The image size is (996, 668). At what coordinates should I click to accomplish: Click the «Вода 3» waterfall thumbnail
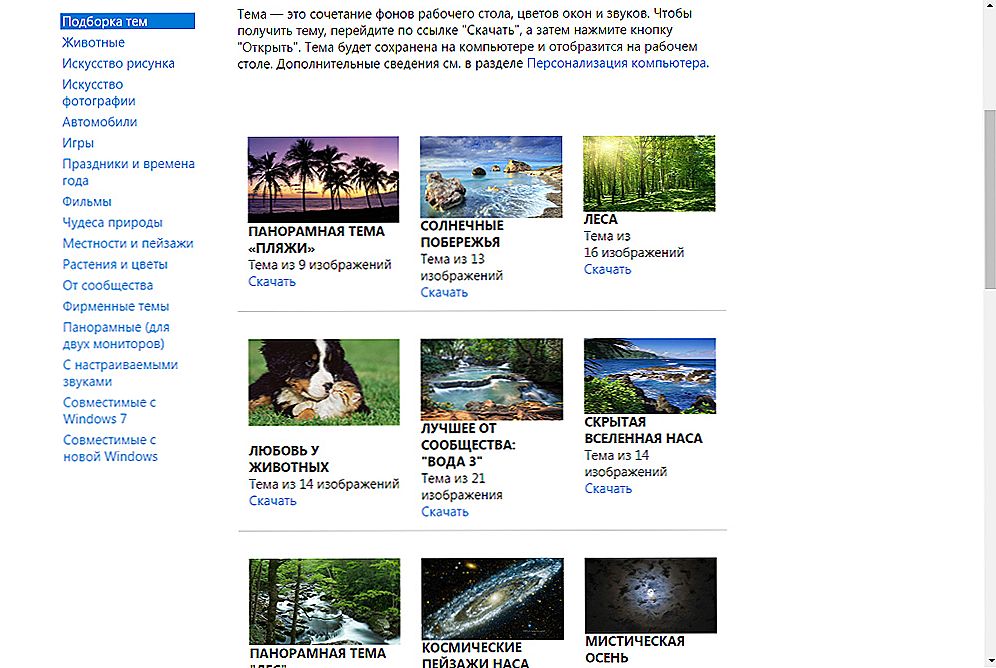(491, 378)
